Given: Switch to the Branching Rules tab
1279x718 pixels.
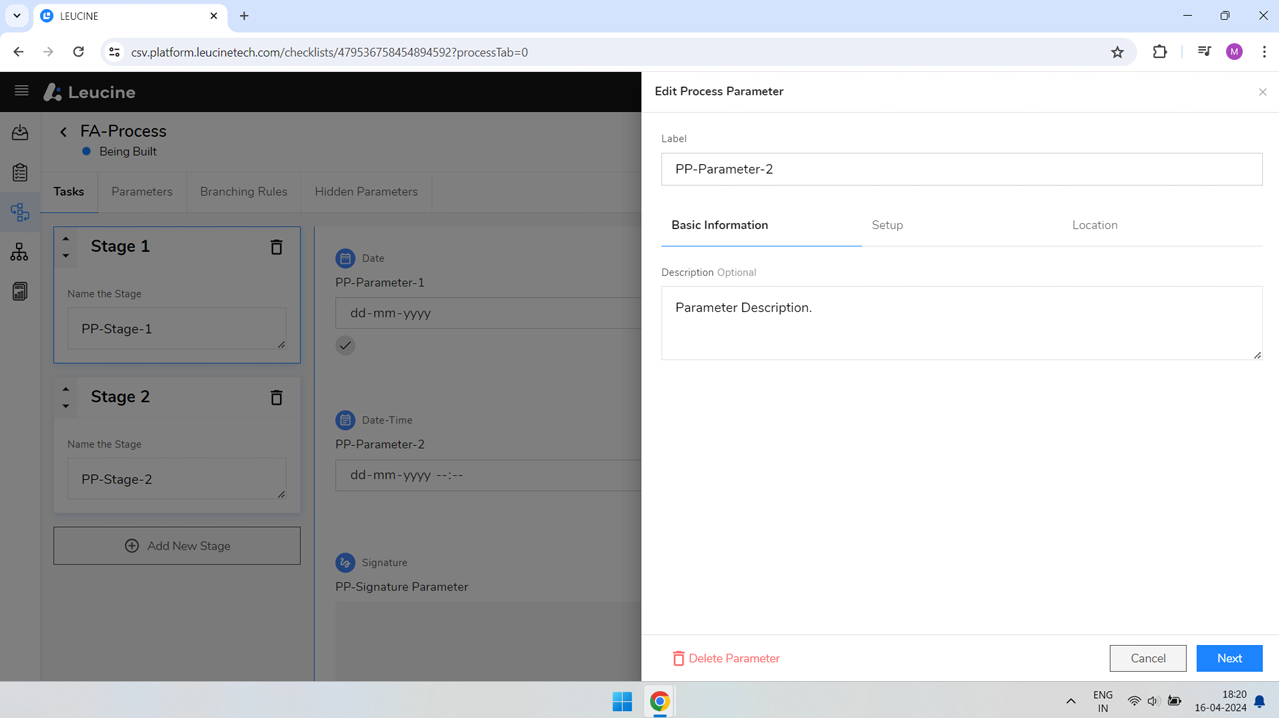Looking at the screenshot, I should [x=243, y=191].
